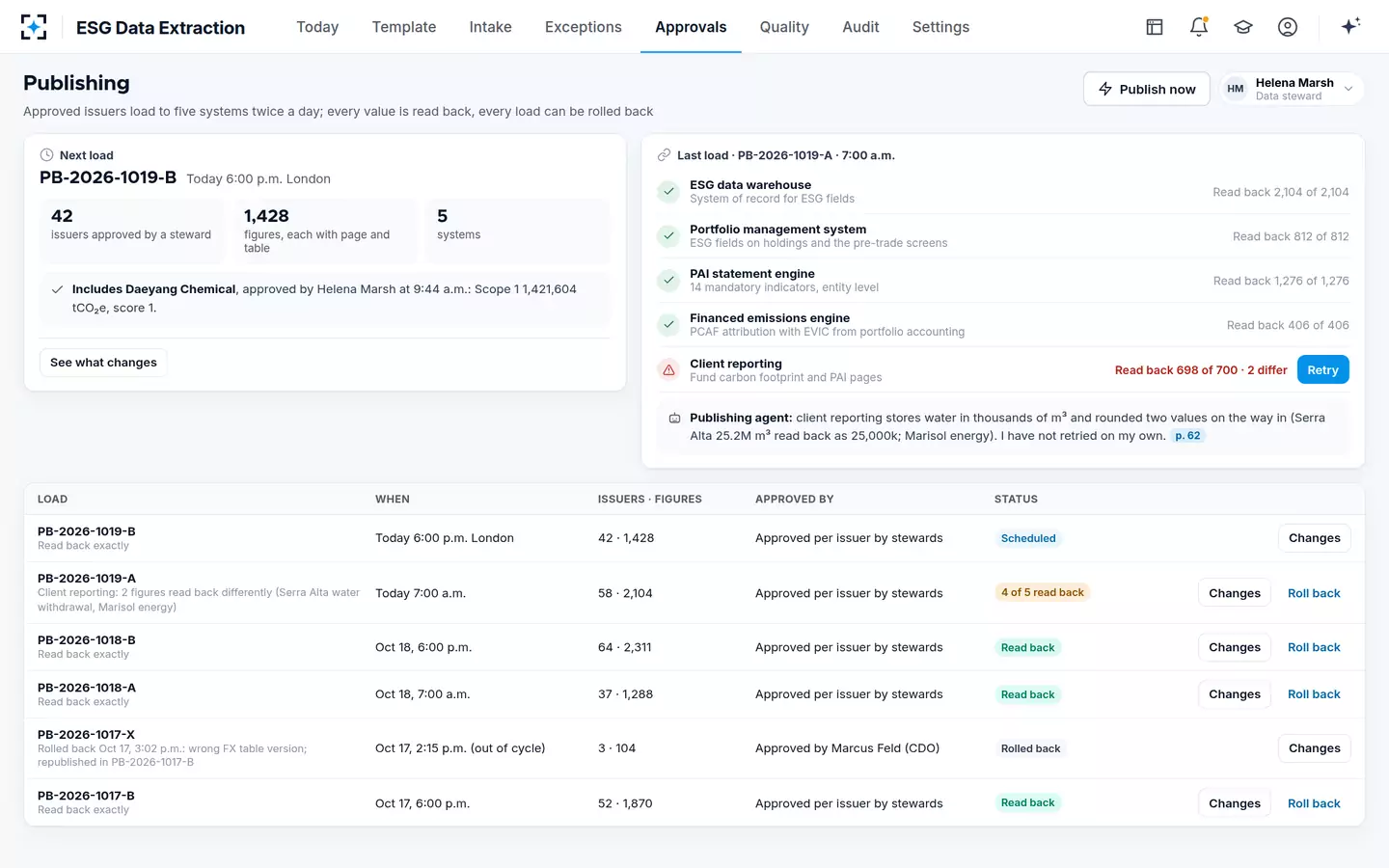View Changes for PB-2026-1019-A

pos(1234,593)
